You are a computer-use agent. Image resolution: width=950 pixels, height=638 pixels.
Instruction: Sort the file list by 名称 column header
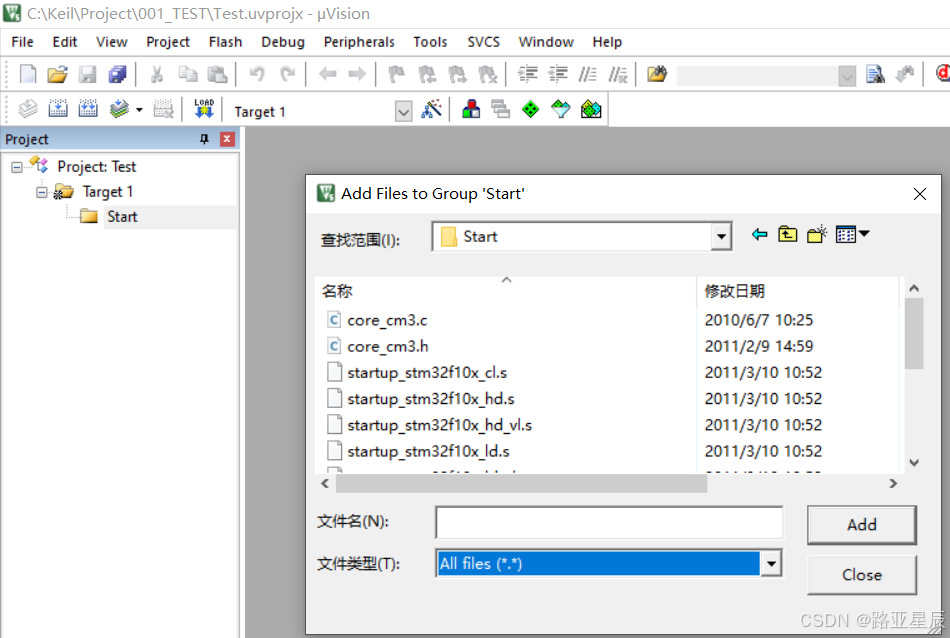click(x=506, y=291)
